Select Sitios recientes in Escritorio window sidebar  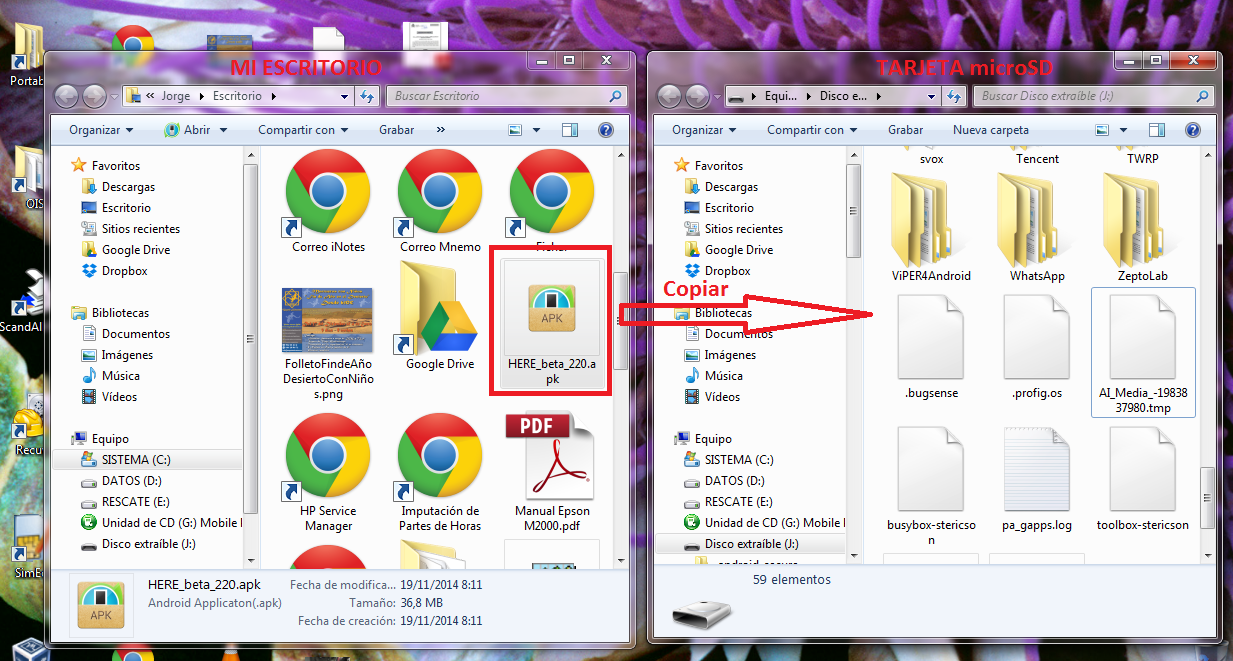tap(141, 229)
